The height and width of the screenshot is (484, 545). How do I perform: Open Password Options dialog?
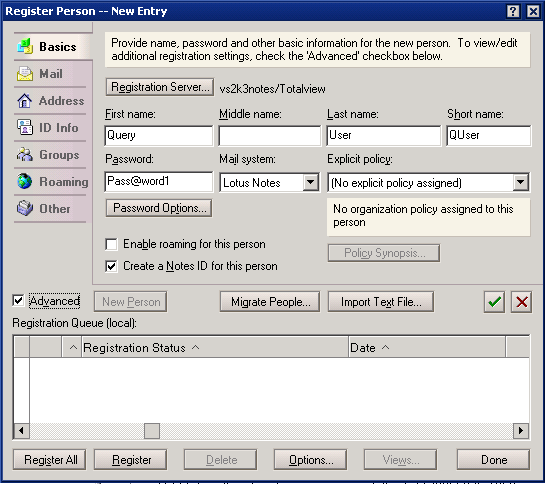point(159,208)
